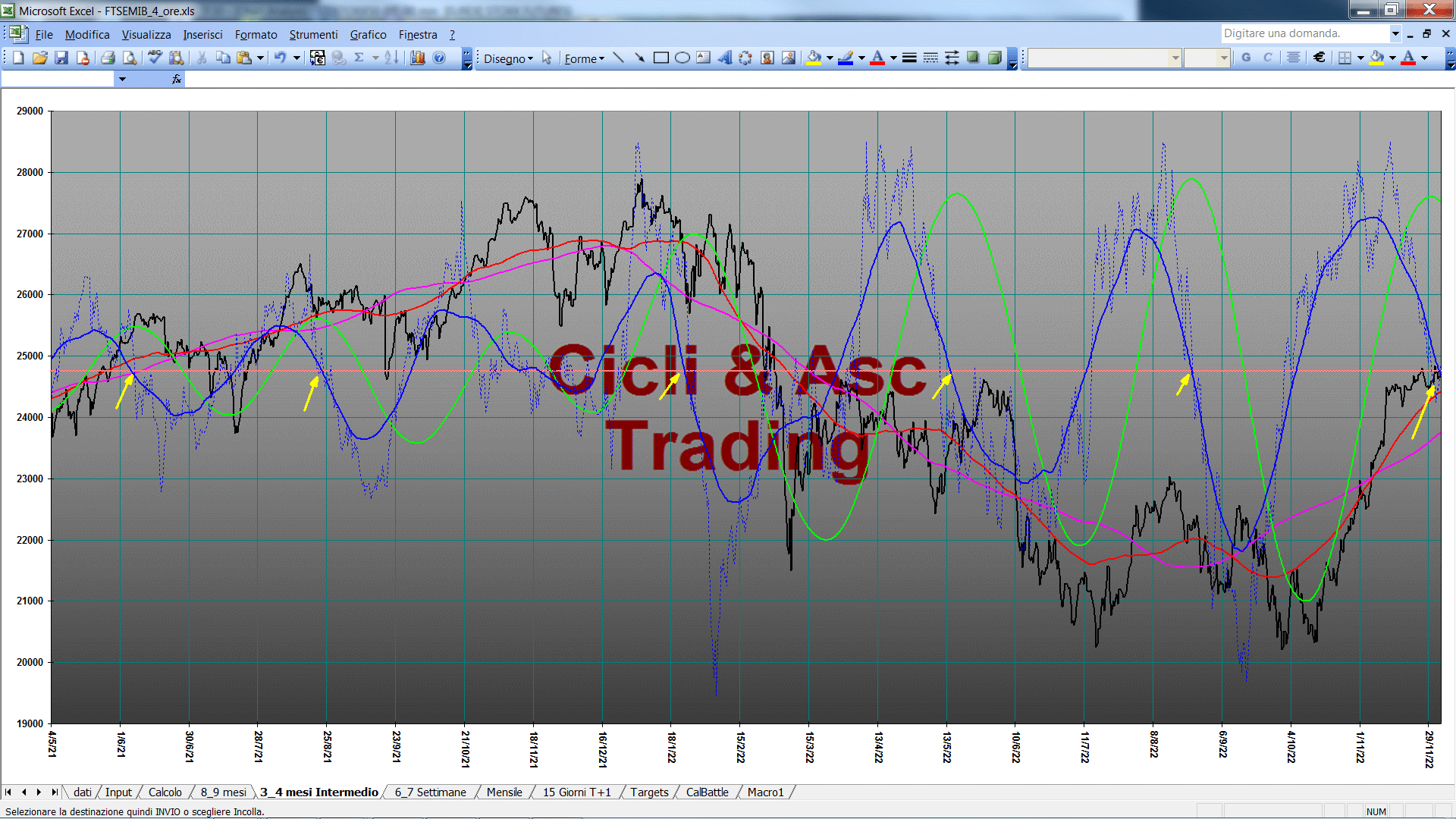The image size is (1456, 819).
Task: Insert WordArt from the drawing toolbar
Action: (x=724, y=58)
